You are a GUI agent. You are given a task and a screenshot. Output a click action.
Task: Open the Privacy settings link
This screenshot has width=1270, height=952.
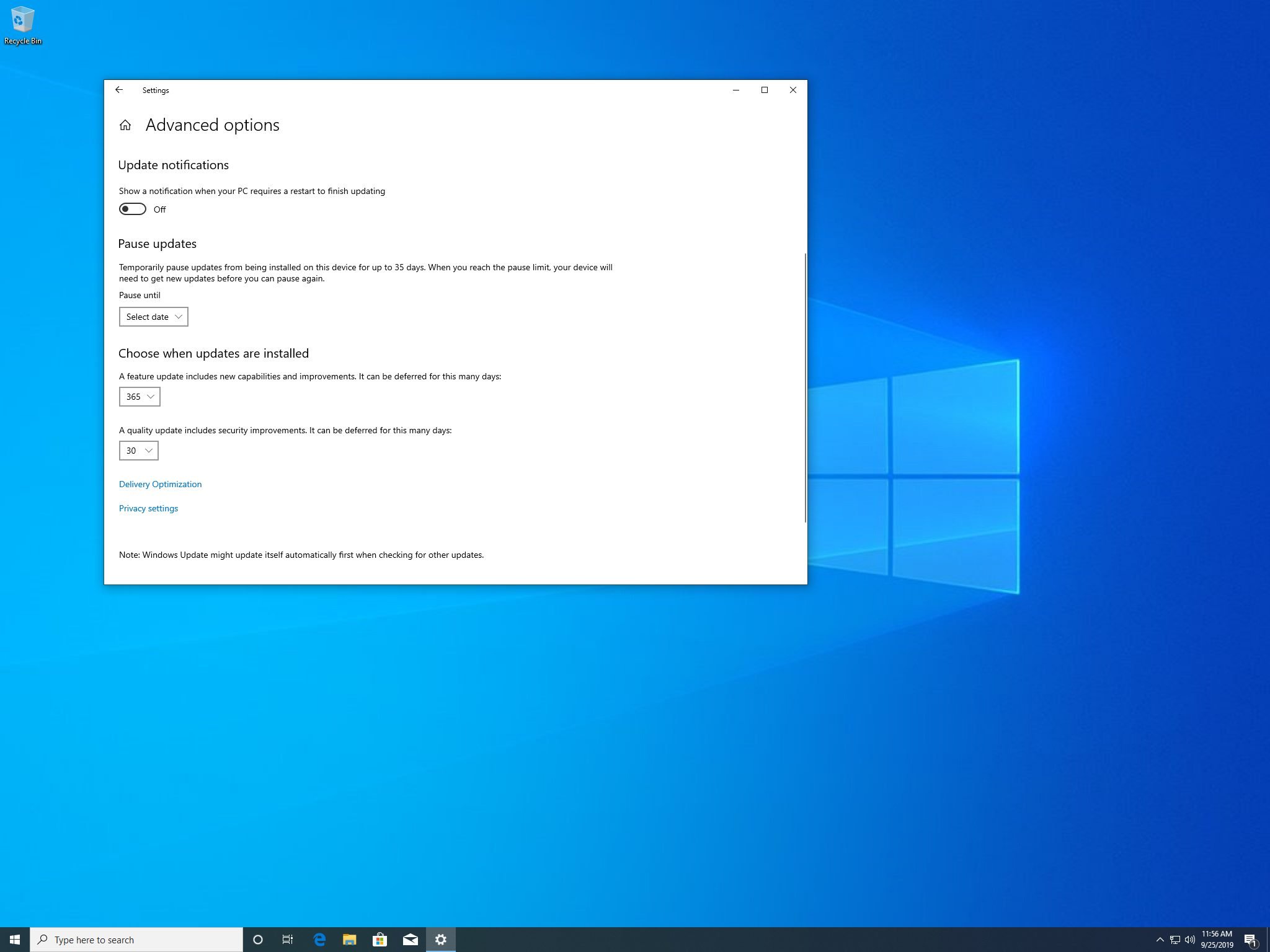pos(148,508)
